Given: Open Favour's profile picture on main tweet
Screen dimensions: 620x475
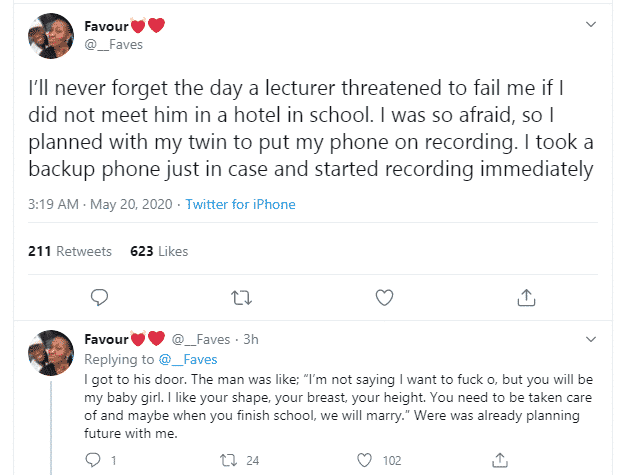Looking at the screenshot, I should pos(48,36).
